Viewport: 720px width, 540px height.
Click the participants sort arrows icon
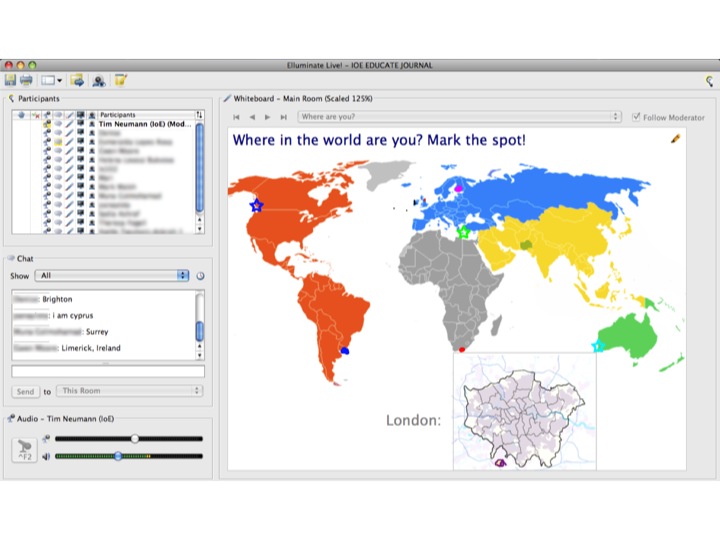pyautogui.click(x=199, y=115)
